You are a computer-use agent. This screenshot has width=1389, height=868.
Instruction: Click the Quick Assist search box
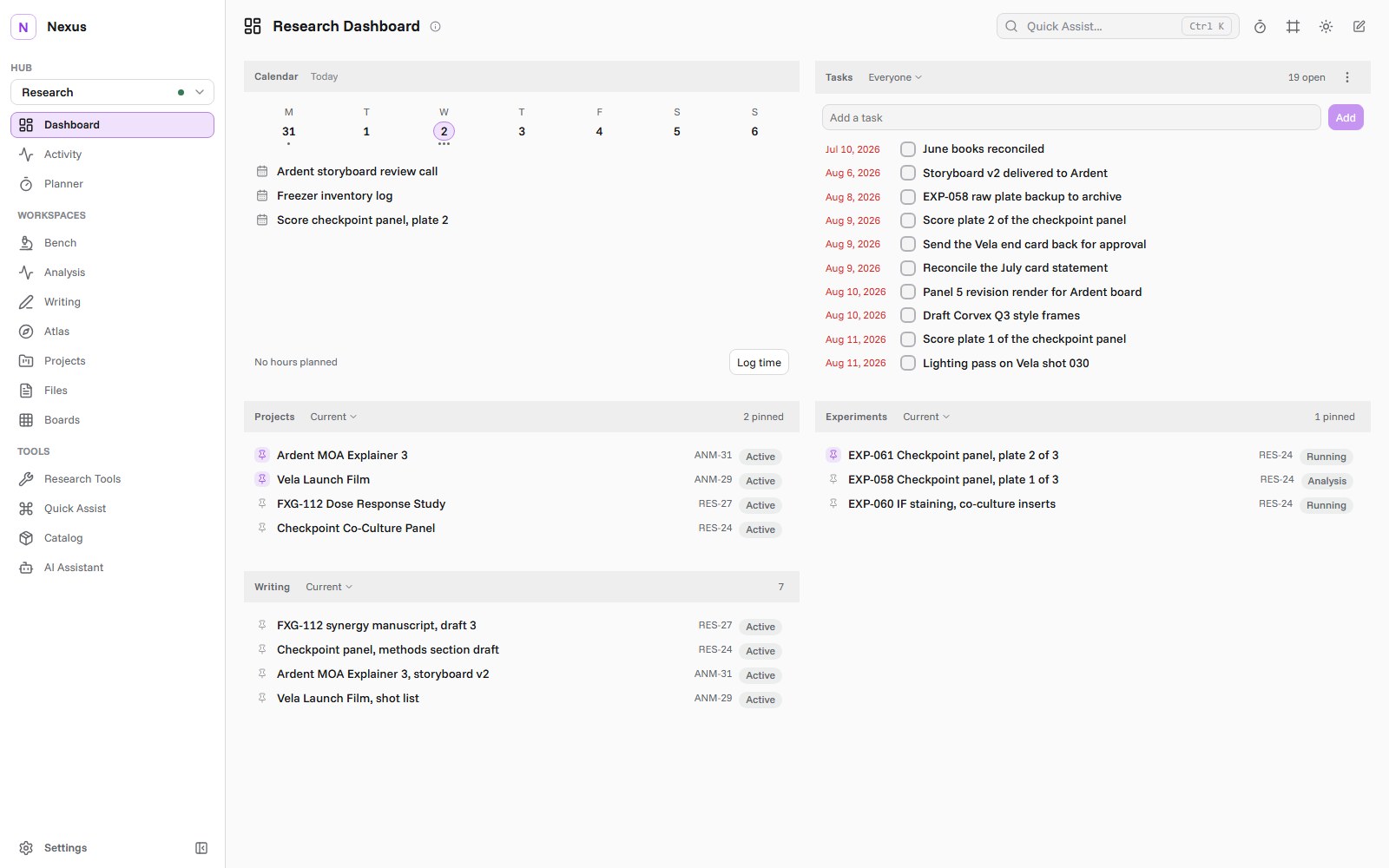pyautogui.click(x=1117, y=26)
